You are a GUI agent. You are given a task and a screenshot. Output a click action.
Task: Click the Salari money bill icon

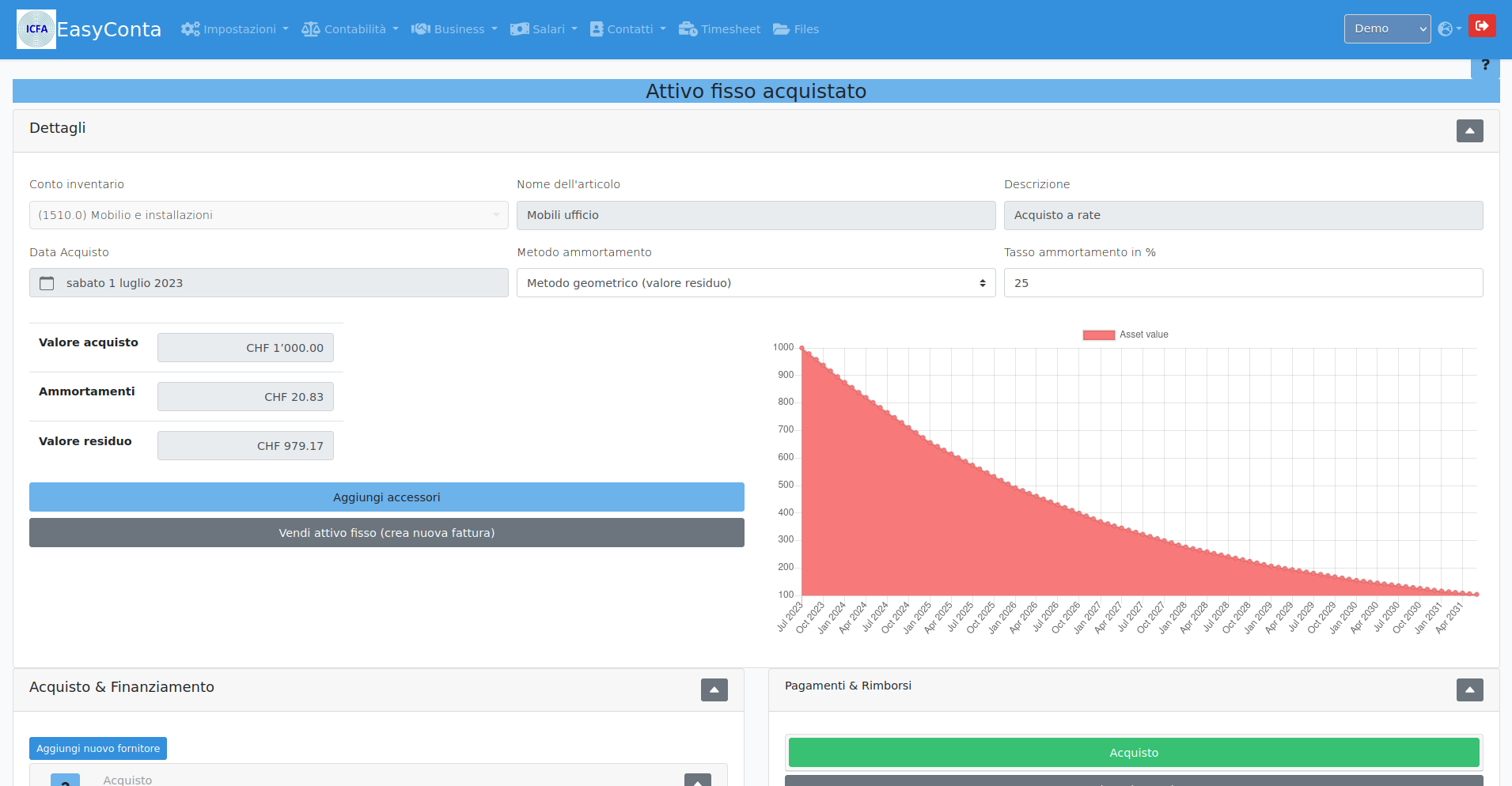pyautogui.click(x=519, y=29)
